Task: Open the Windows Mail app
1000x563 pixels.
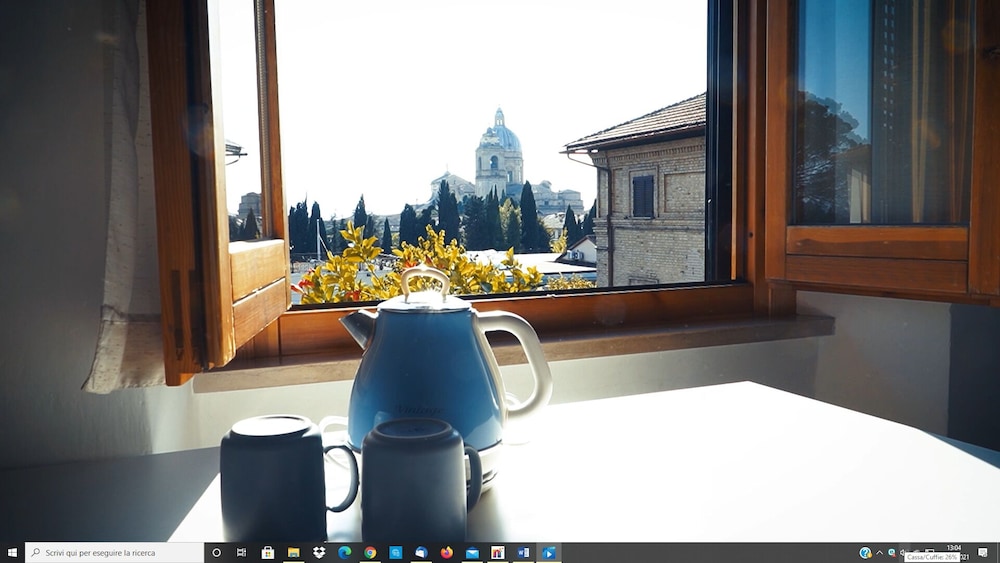Action: [x=472, y=552]
